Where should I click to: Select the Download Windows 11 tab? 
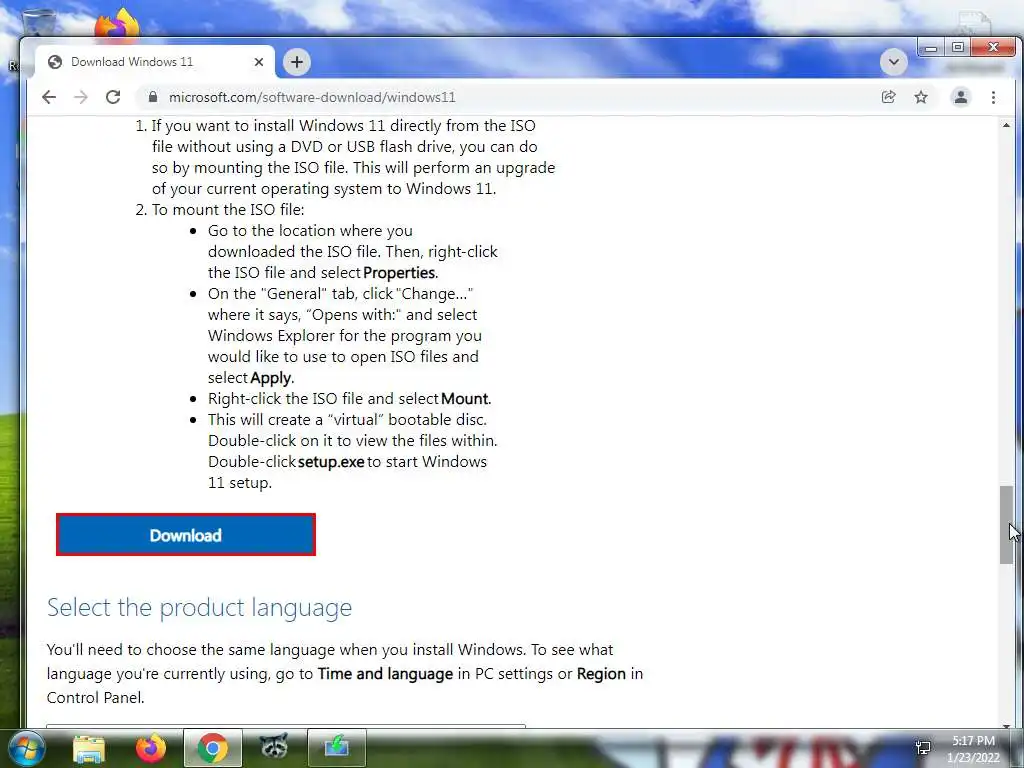coord(155,62)
